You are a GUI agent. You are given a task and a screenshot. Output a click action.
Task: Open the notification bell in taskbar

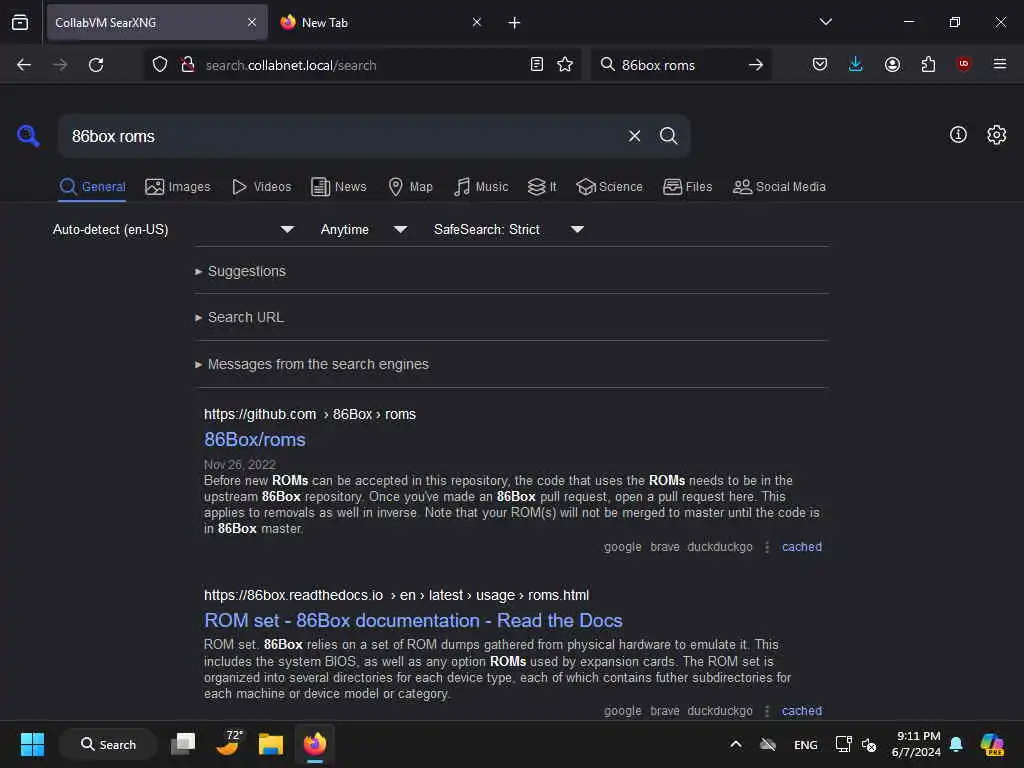coord(956,744)
